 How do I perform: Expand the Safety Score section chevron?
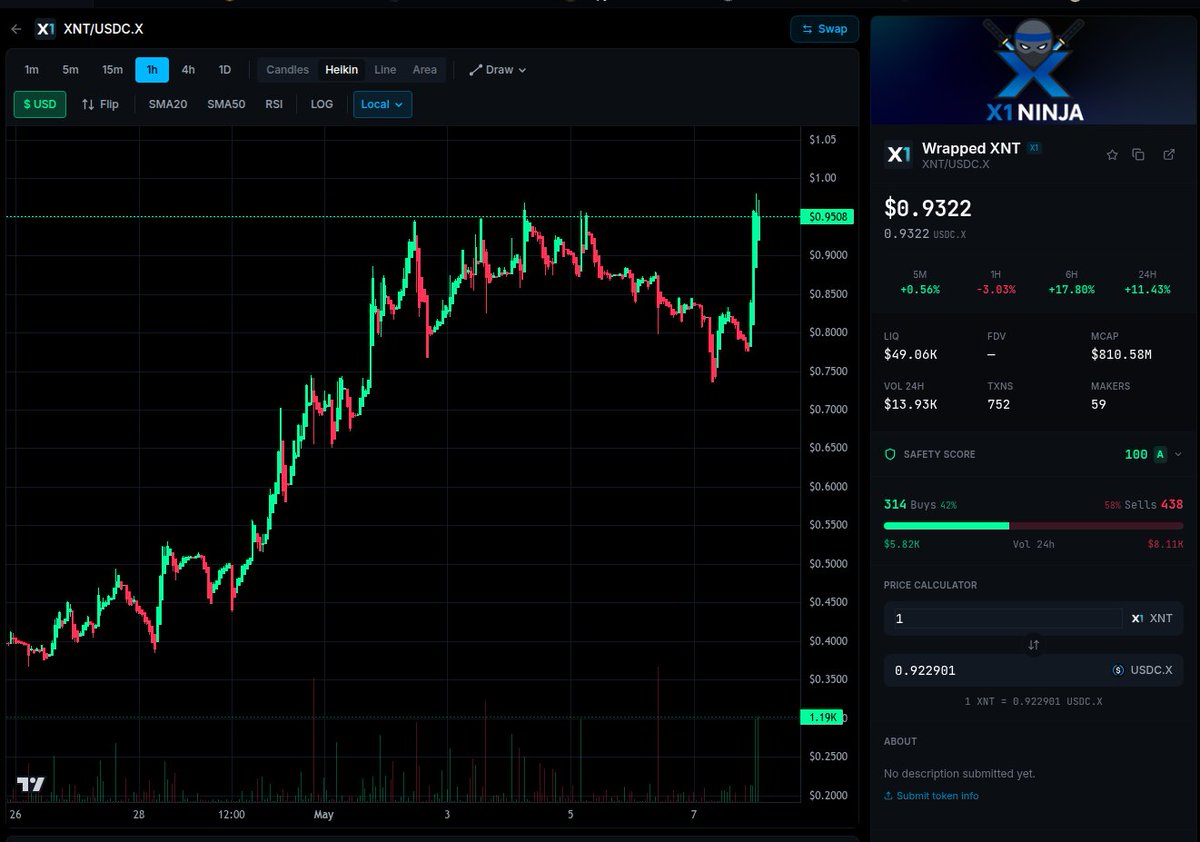[1178, 454]
